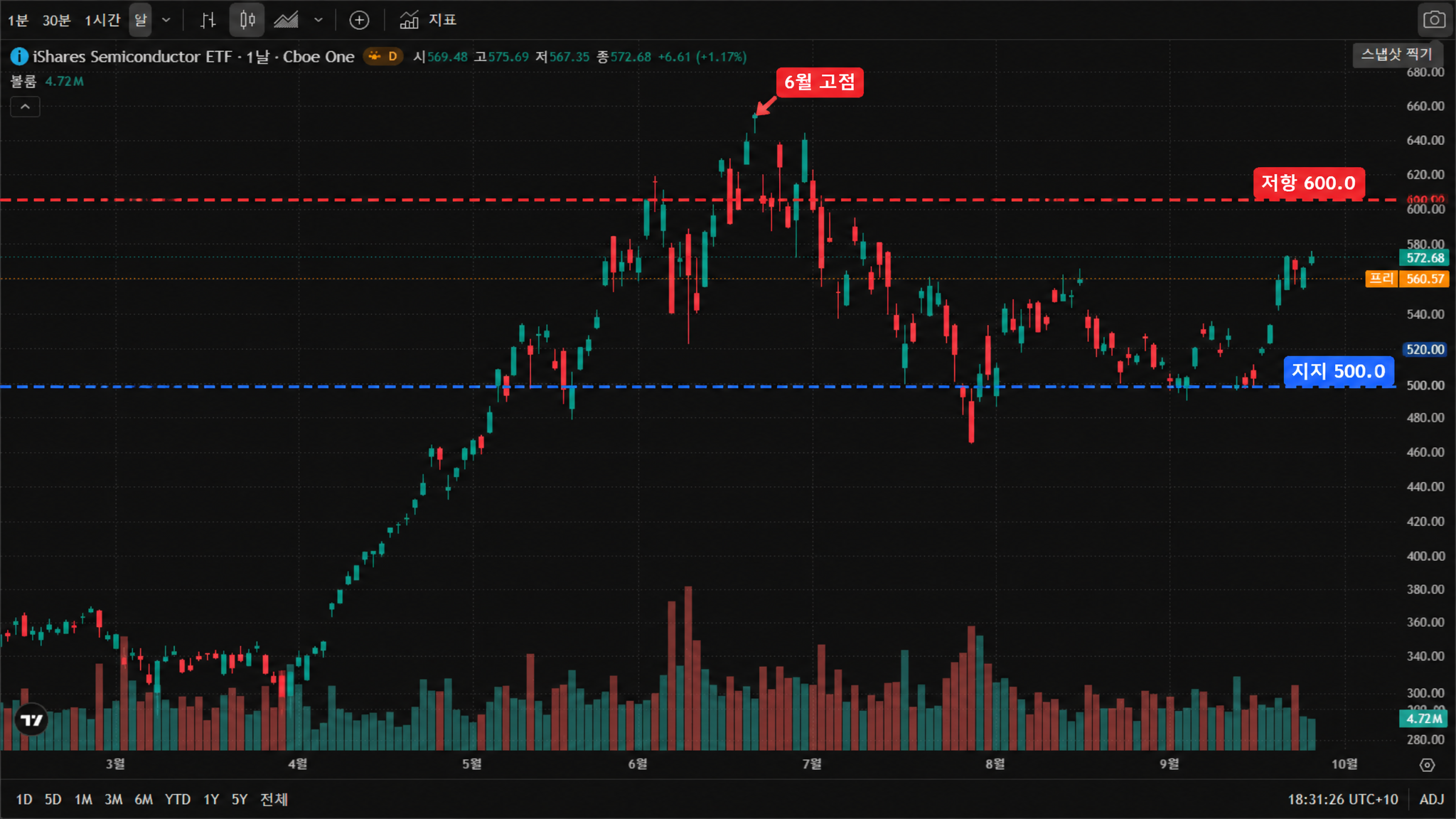Switch to bar chart style
This screenshot has height=819, width=1456.
(208, 20)
